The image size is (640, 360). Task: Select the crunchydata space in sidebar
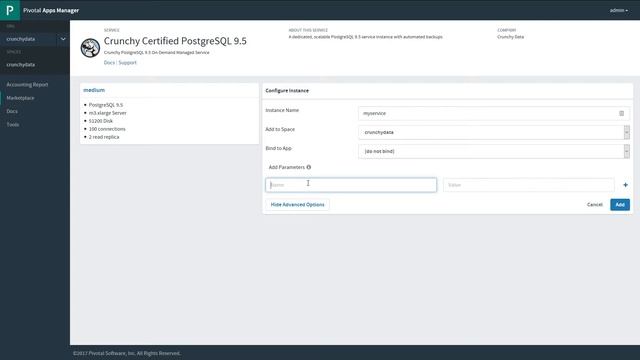20,64
